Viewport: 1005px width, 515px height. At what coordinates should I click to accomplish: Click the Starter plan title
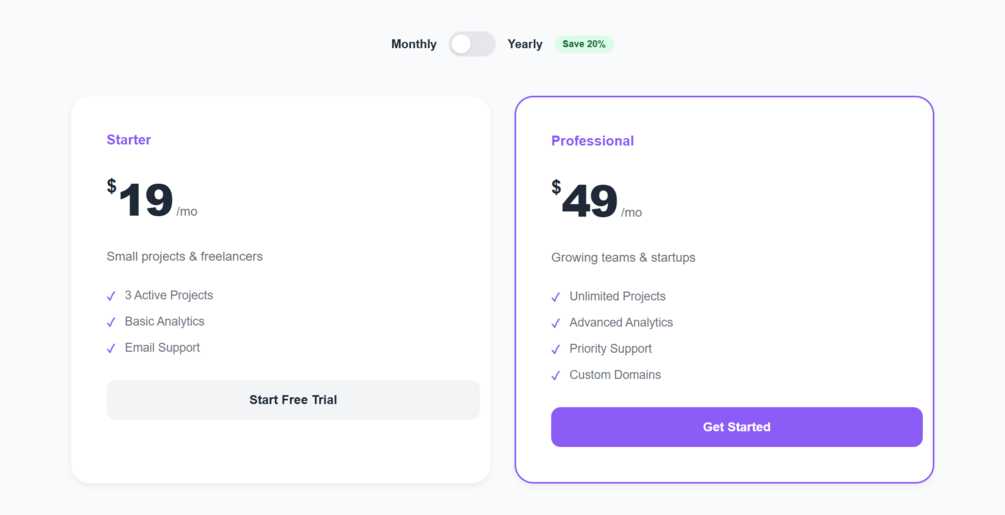129,140
